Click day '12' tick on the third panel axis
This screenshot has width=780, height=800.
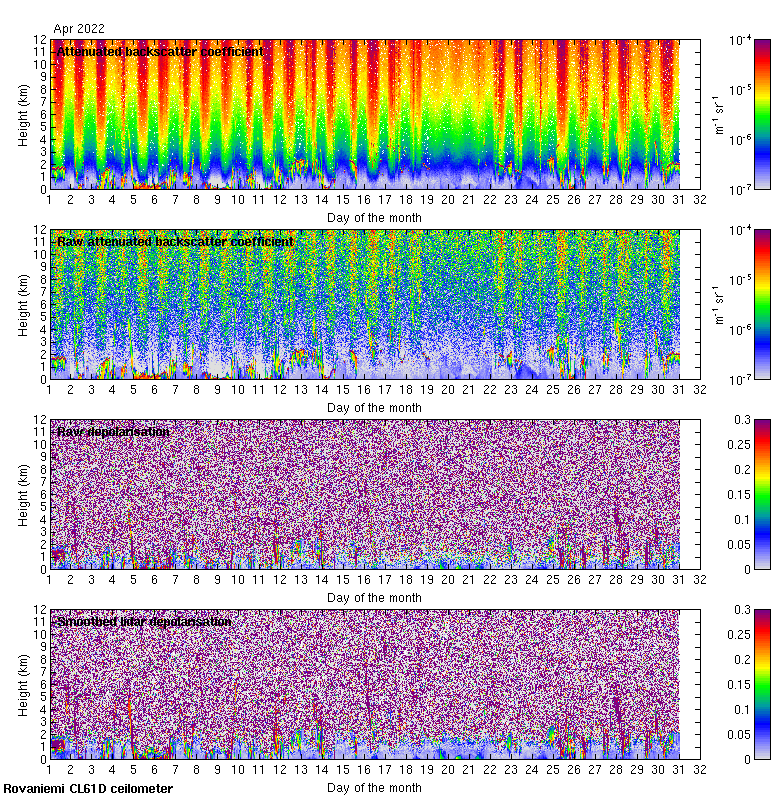280,580
